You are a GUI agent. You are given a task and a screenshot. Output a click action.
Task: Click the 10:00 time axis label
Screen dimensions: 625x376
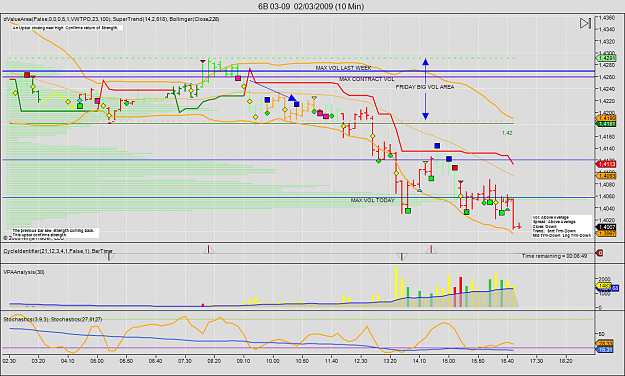(x=273, y=361)
